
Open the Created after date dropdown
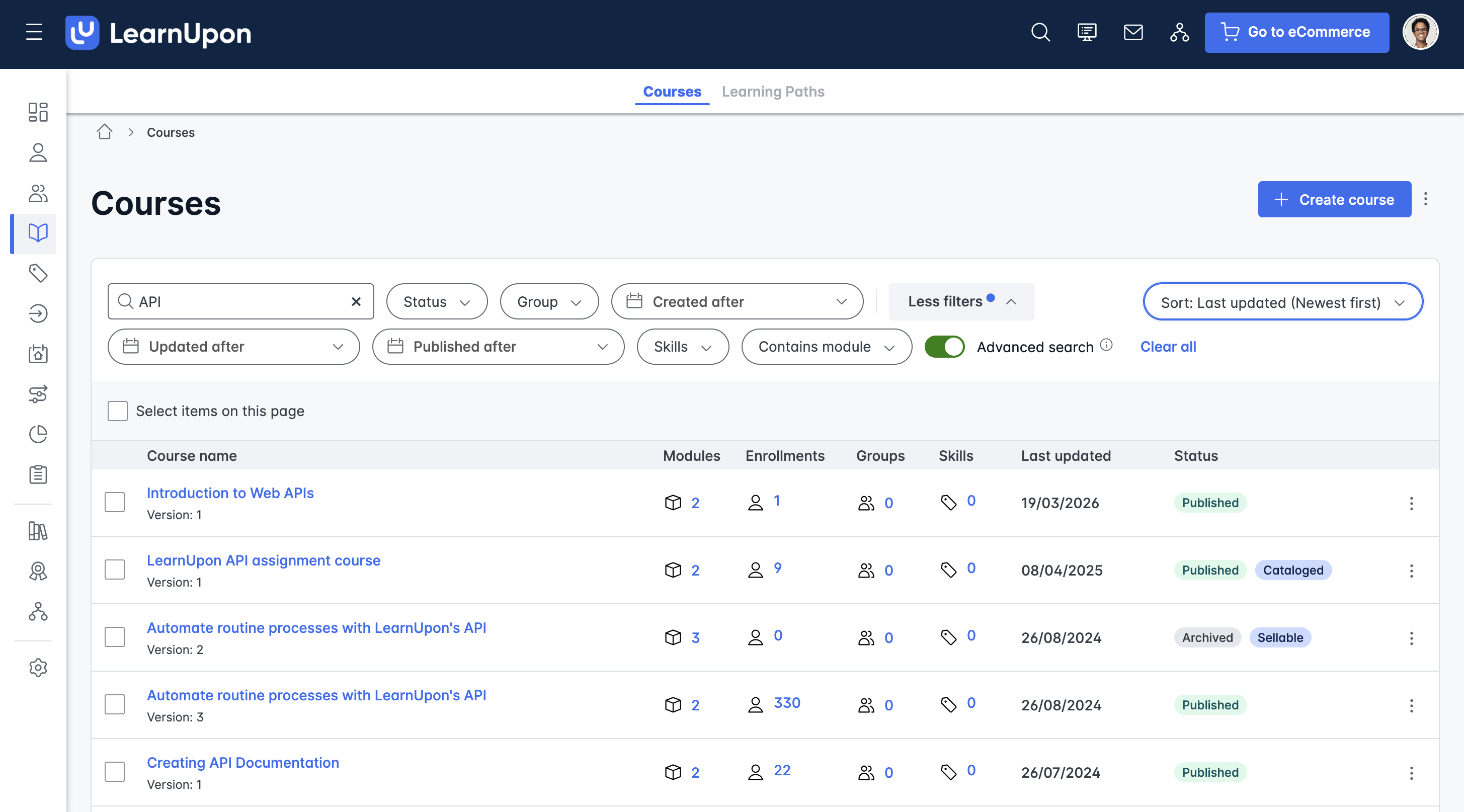tap(737, 302)
